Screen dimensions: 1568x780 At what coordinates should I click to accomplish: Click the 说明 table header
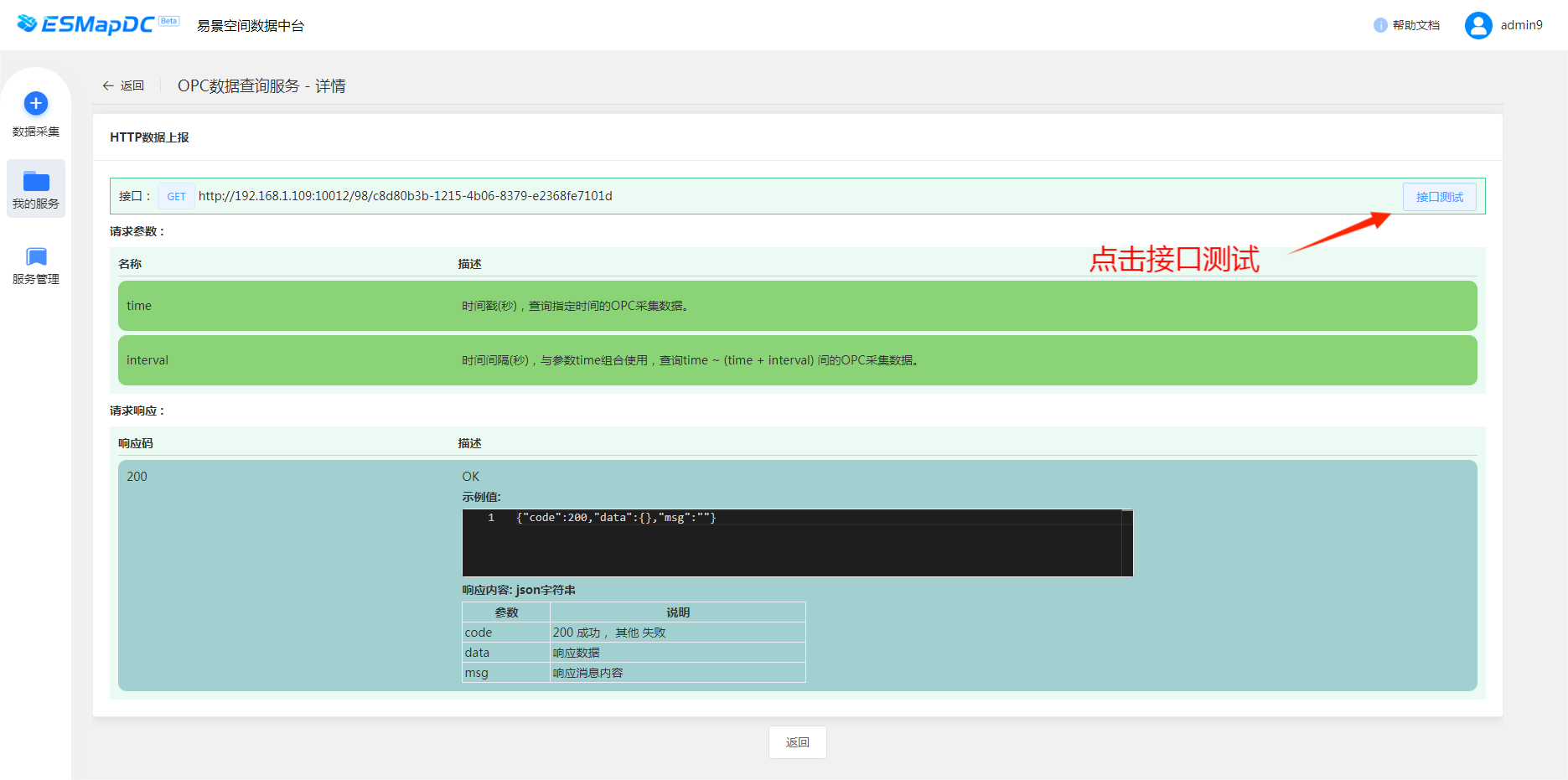click(678, 612)
